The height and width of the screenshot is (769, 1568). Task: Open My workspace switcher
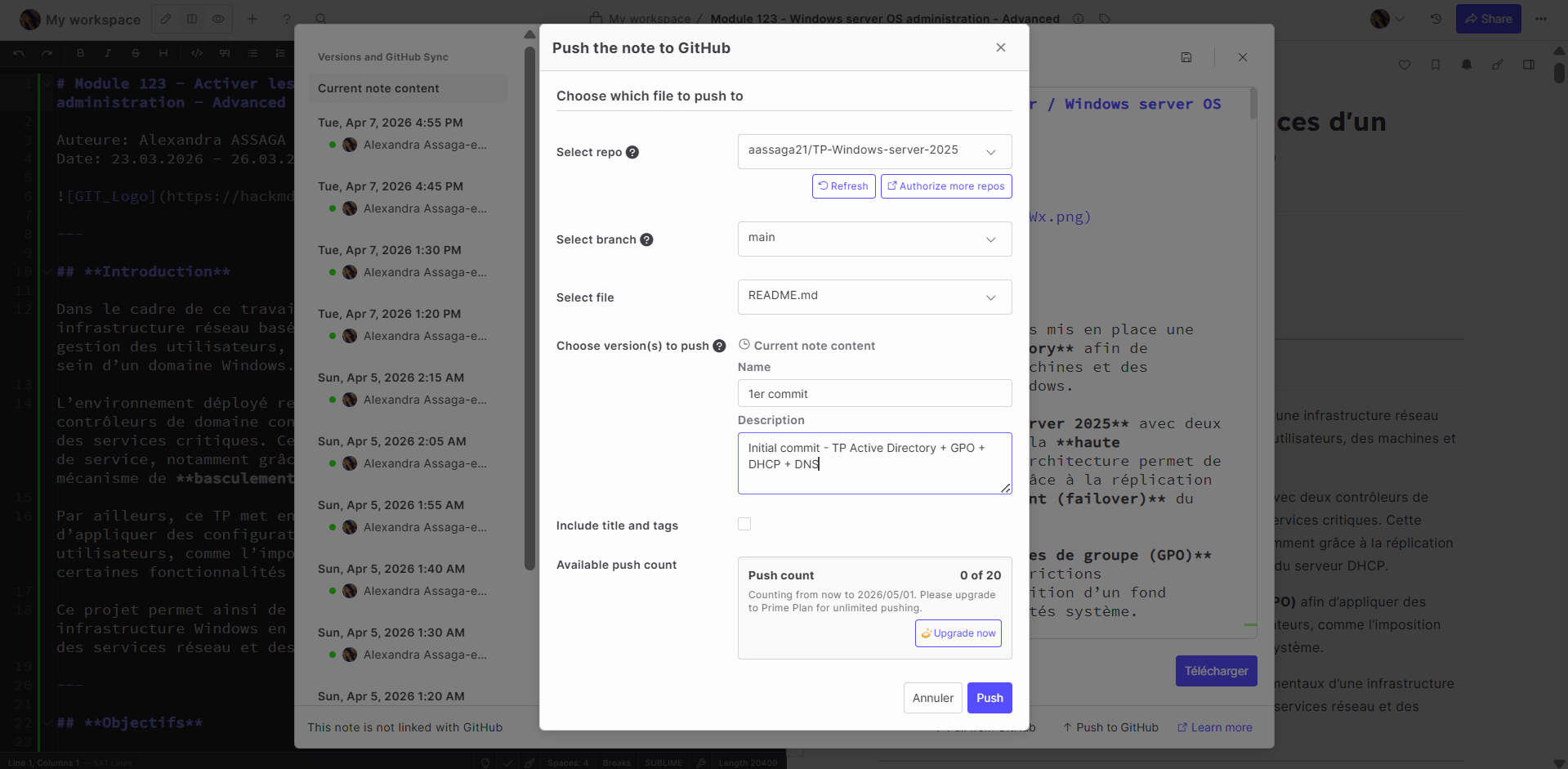tap(80, 19)
